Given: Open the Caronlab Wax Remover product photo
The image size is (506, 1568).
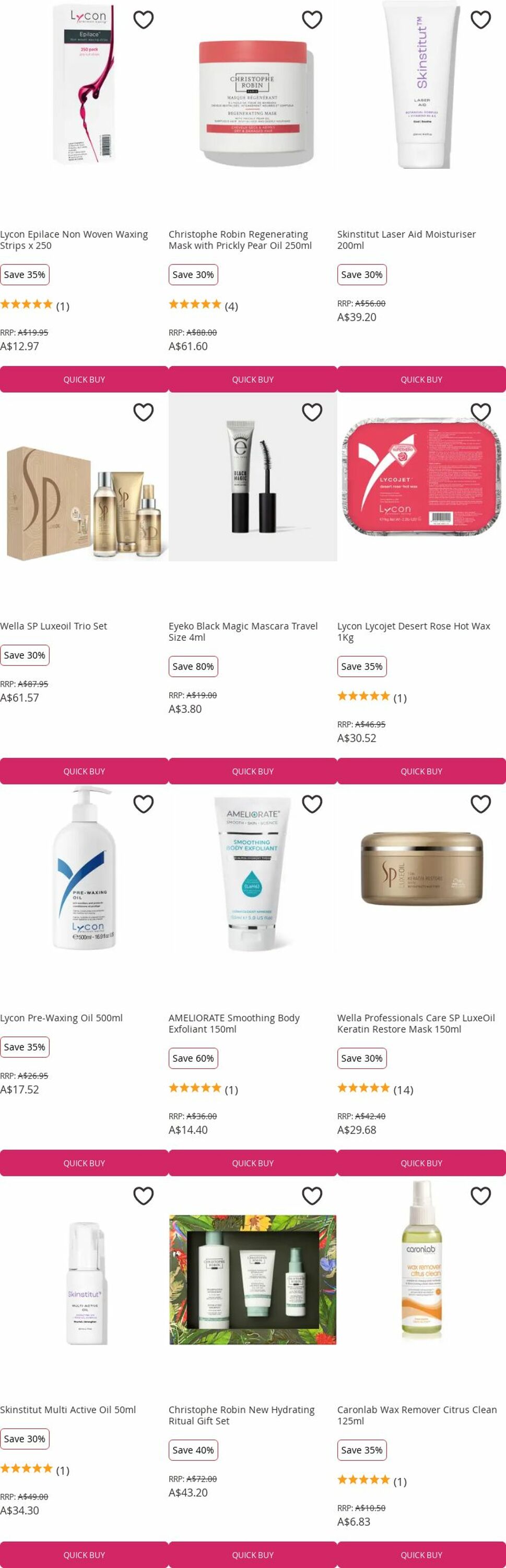Looking at the screenshot, I should click(421, 1261).
